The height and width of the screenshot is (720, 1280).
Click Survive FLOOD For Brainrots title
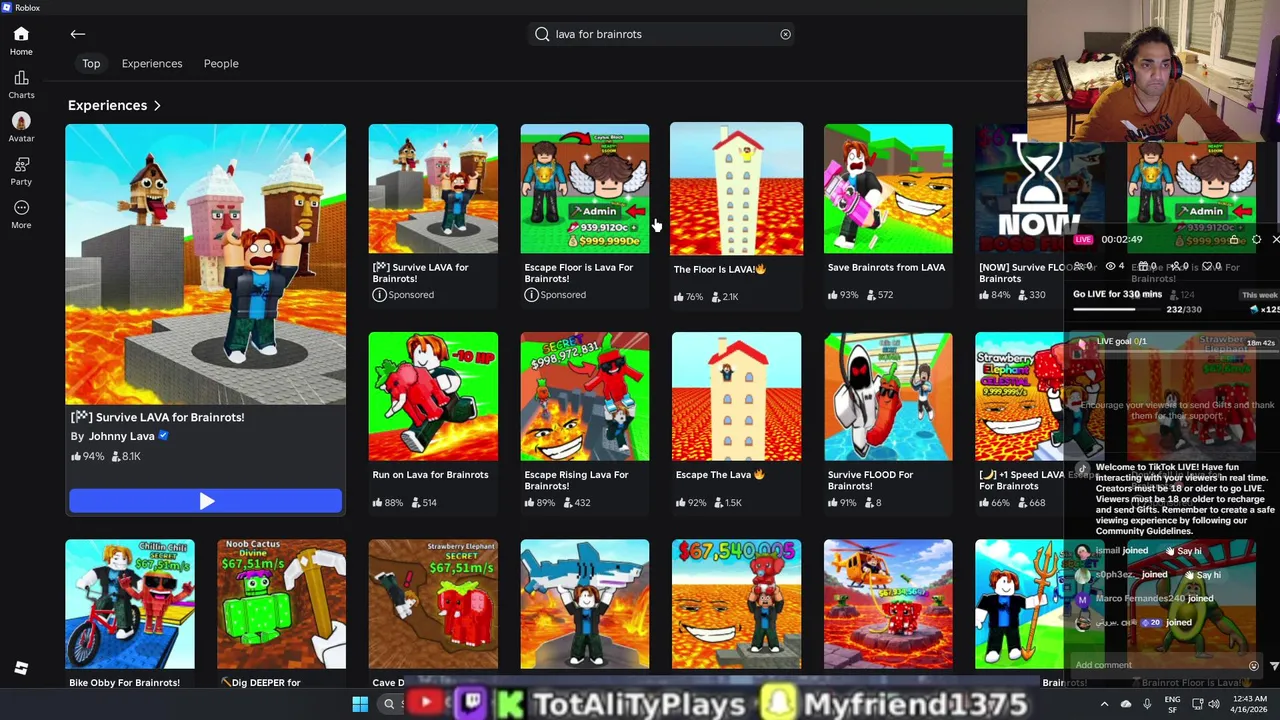870,480
